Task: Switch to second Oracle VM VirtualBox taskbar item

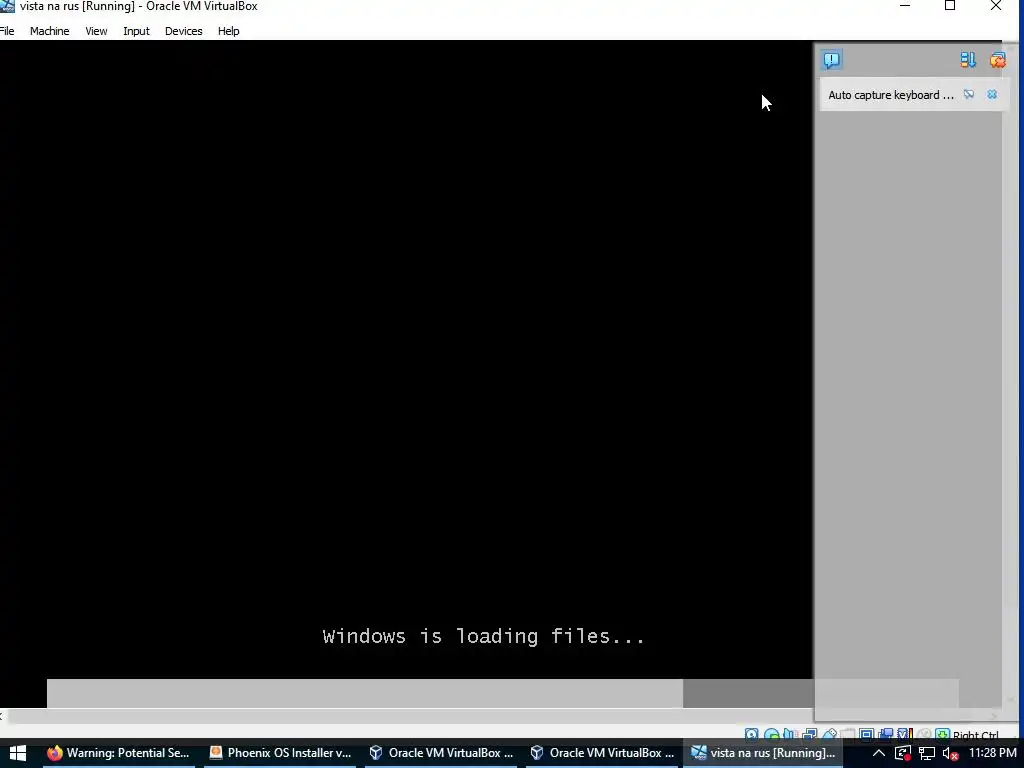Action: click(602, 753)
